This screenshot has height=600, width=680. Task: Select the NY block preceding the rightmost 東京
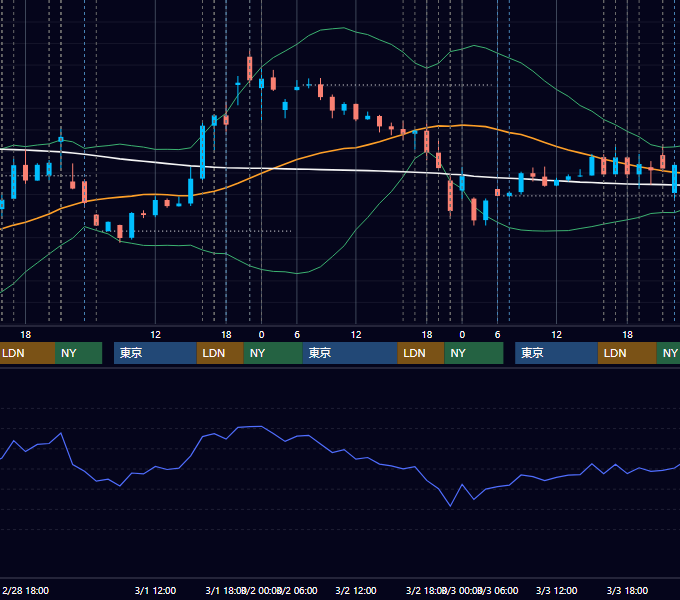tap(474, 353)
